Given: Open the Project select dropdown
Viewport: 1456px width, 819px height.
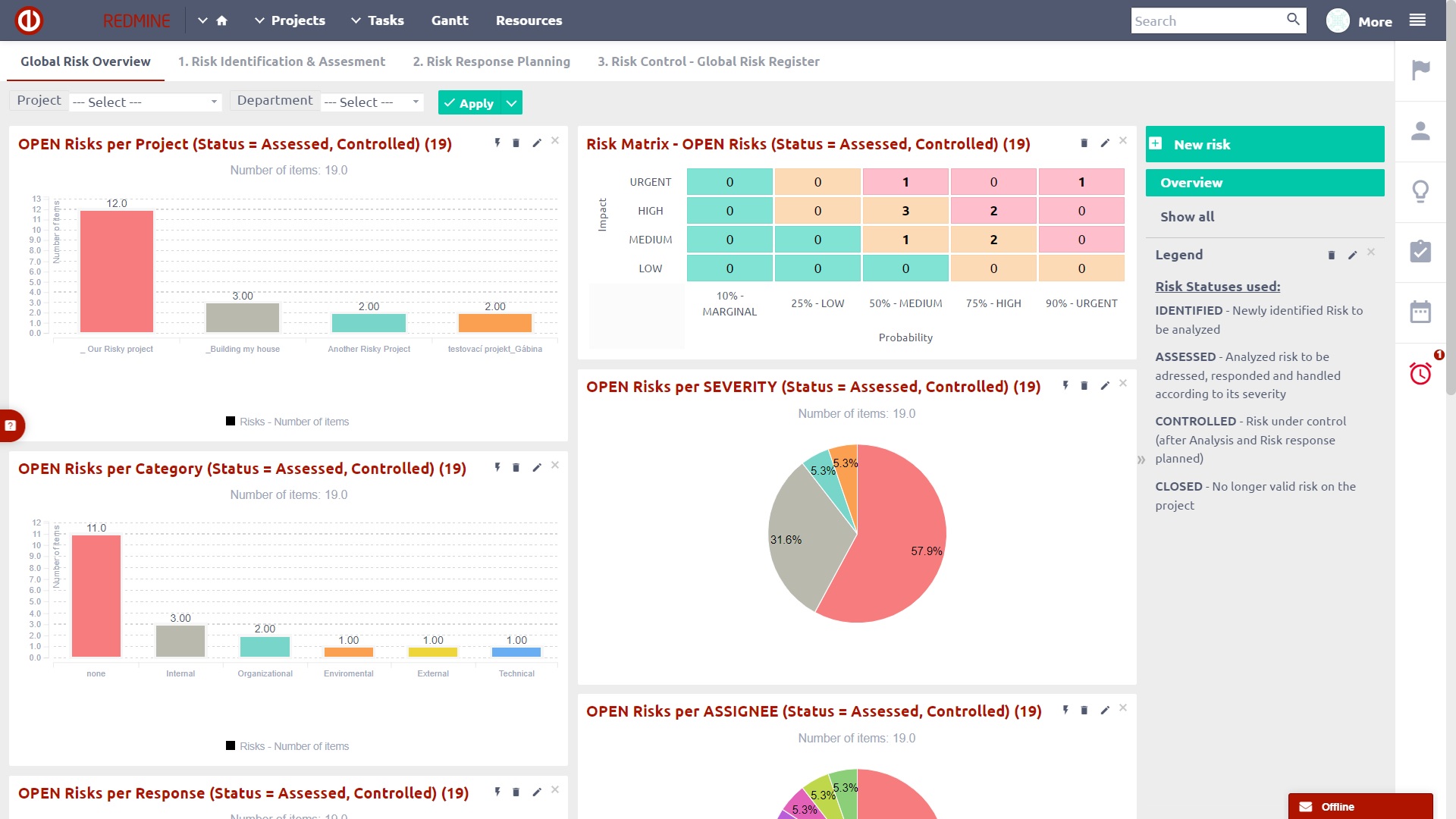Looking at the screenshot, I should tap(145, 102).
